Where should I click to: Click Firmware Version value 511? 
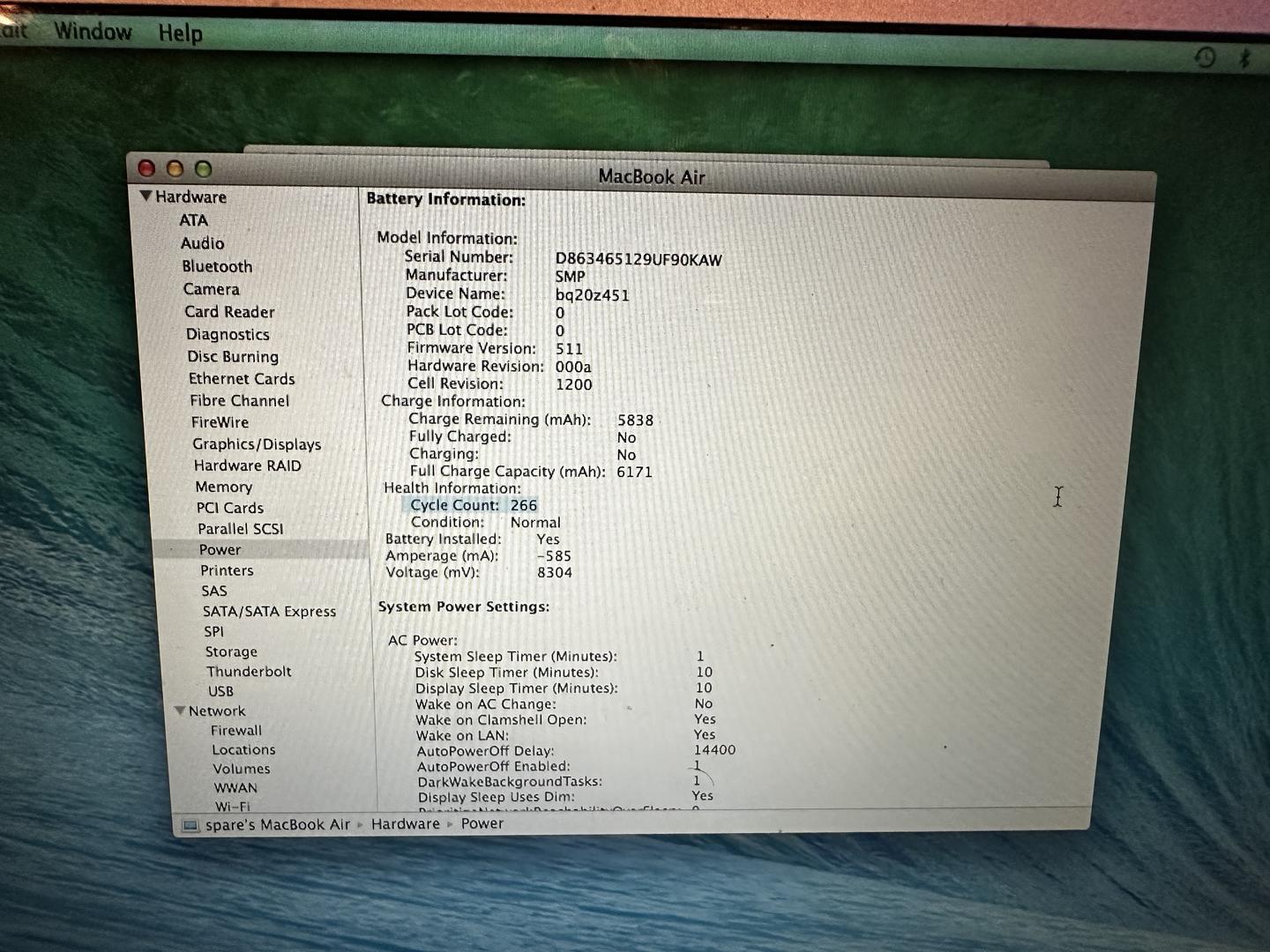569,349
